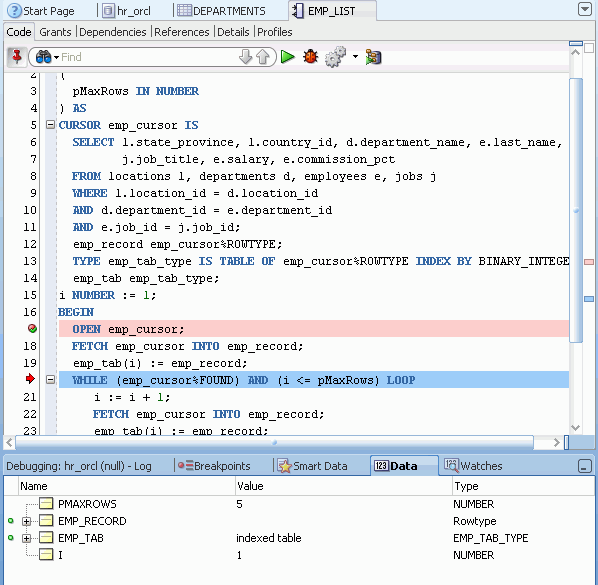Click the PMAXROWS variable icon
The height and width of the screenshot is (585, 598).
[x=46, y=504]
